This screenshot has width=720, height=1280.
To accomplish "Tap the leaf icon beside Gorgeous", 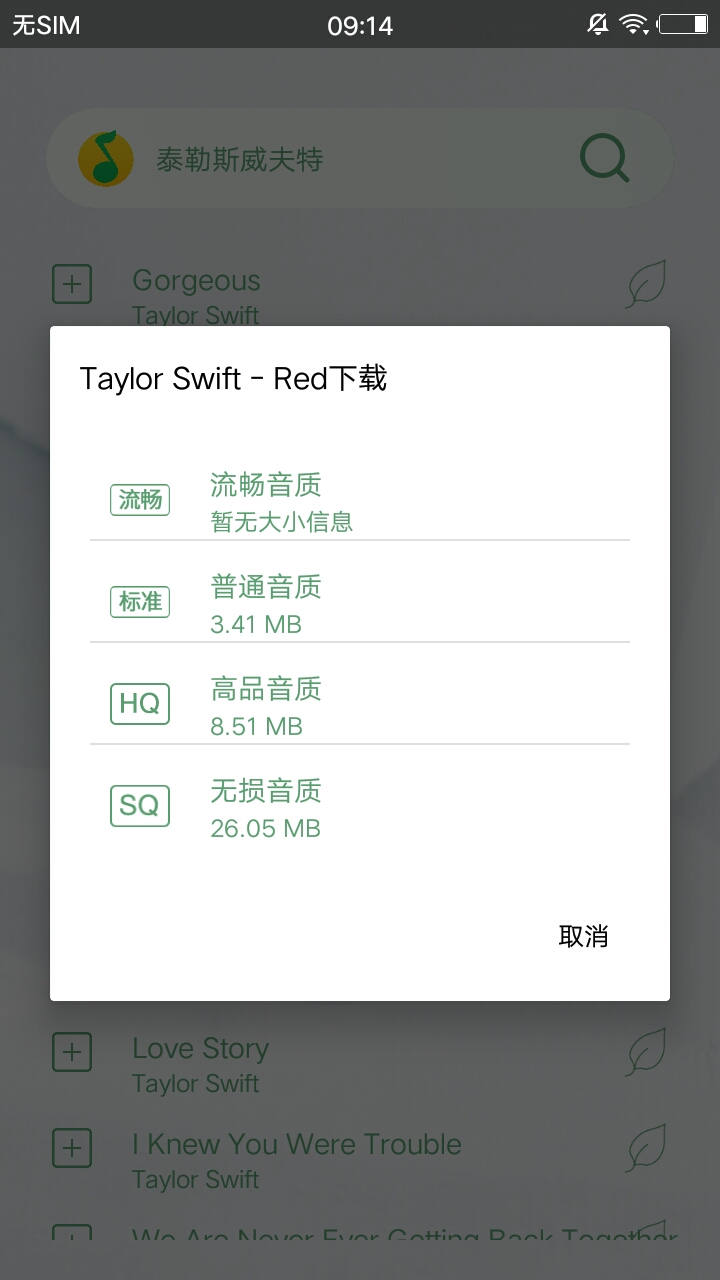I will [646, 284].
